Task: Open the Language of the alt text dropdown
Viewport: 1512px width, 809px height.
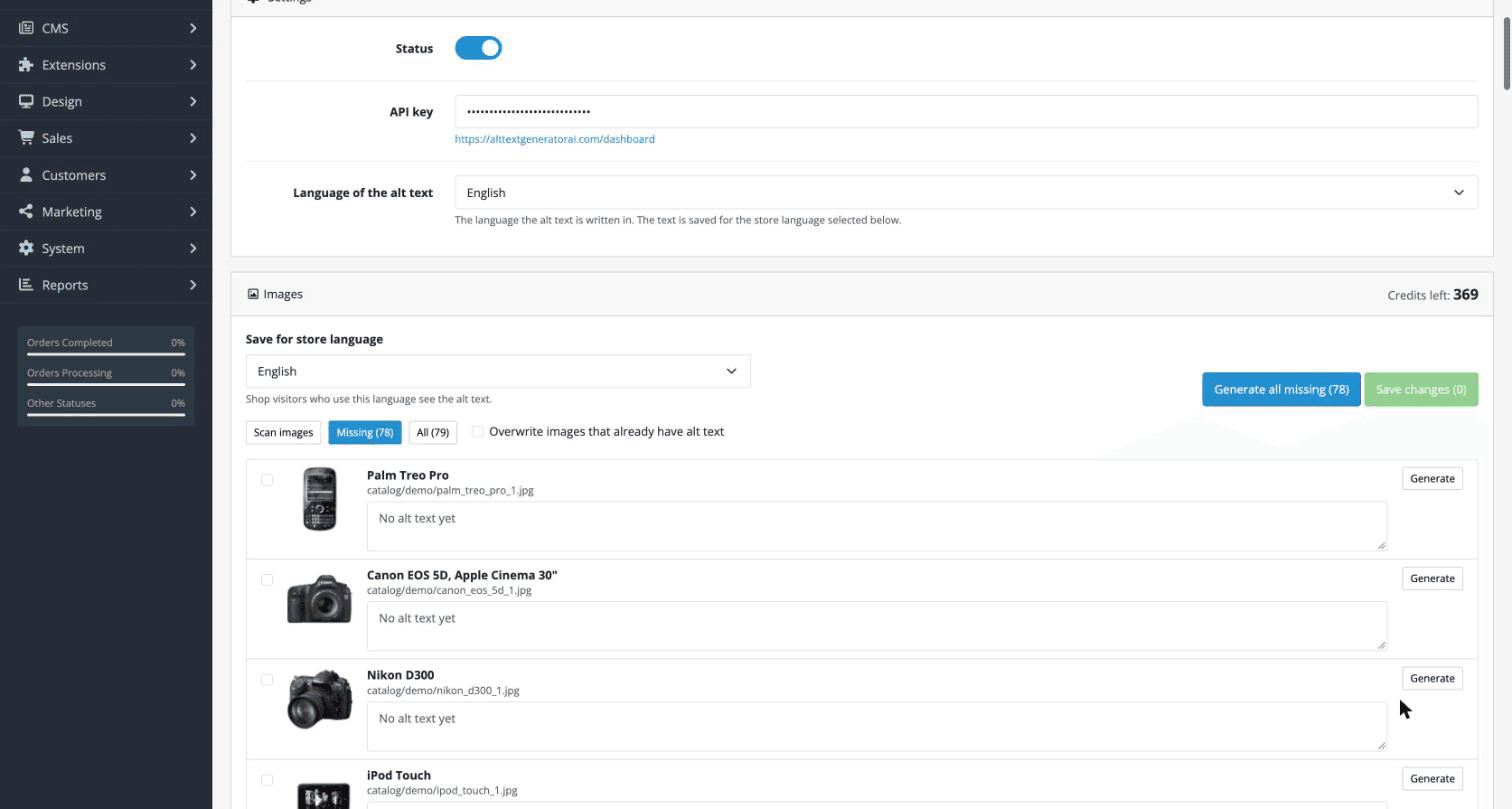Action: pyautogui.click(x=966, y=192)
